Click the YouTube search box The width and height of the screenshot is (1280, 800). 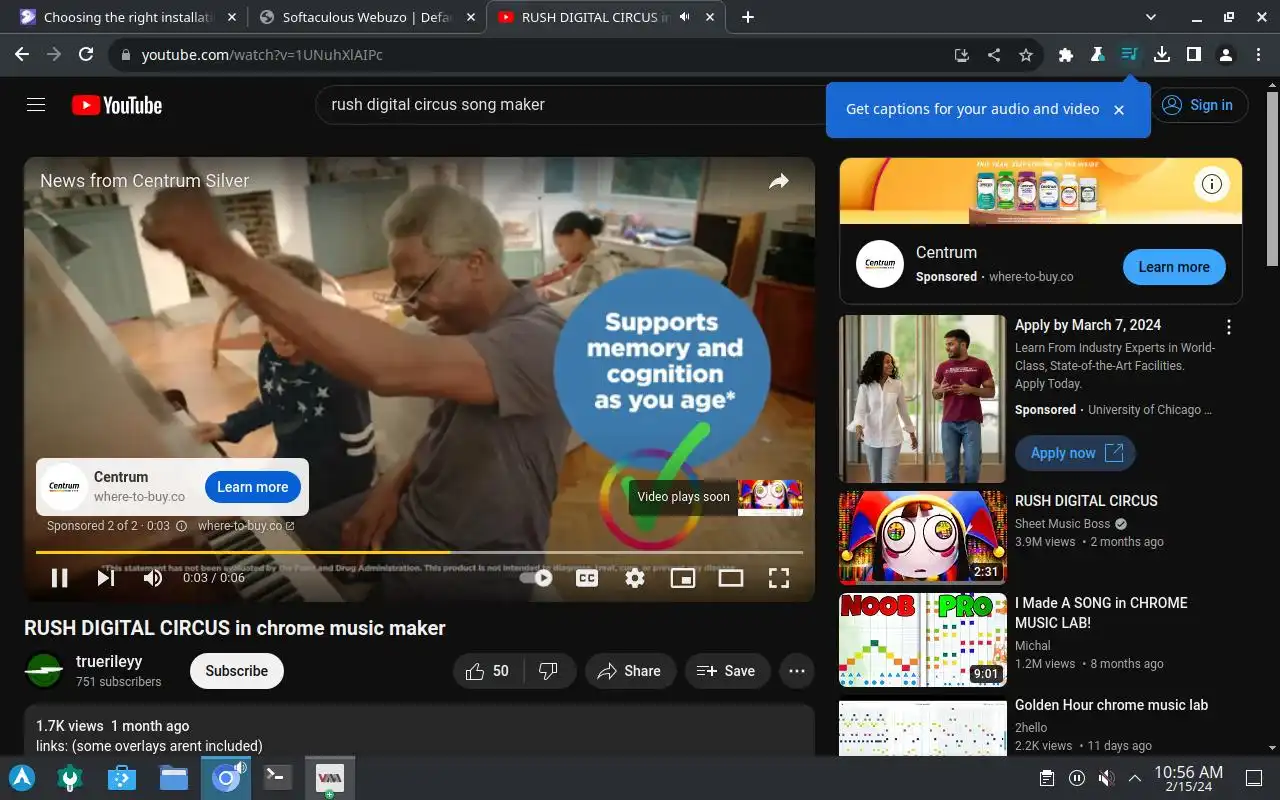click(570, 105)
